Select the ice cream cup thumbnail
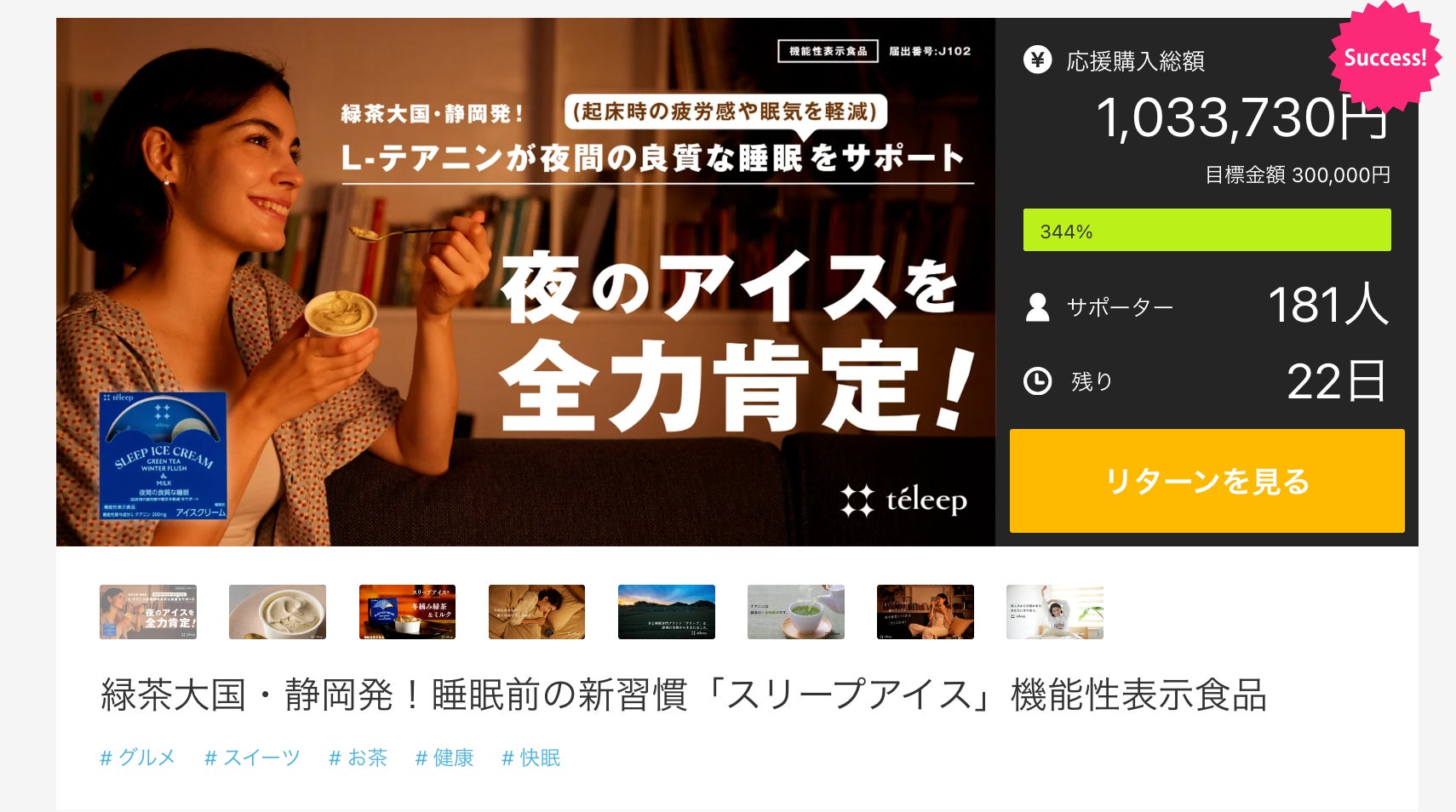This screenshot has height=812, width=1456. pos(278,611)
